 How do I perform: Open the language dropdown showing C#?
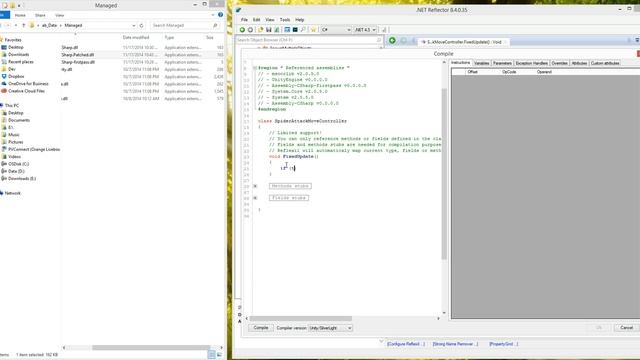pos(336,30)
